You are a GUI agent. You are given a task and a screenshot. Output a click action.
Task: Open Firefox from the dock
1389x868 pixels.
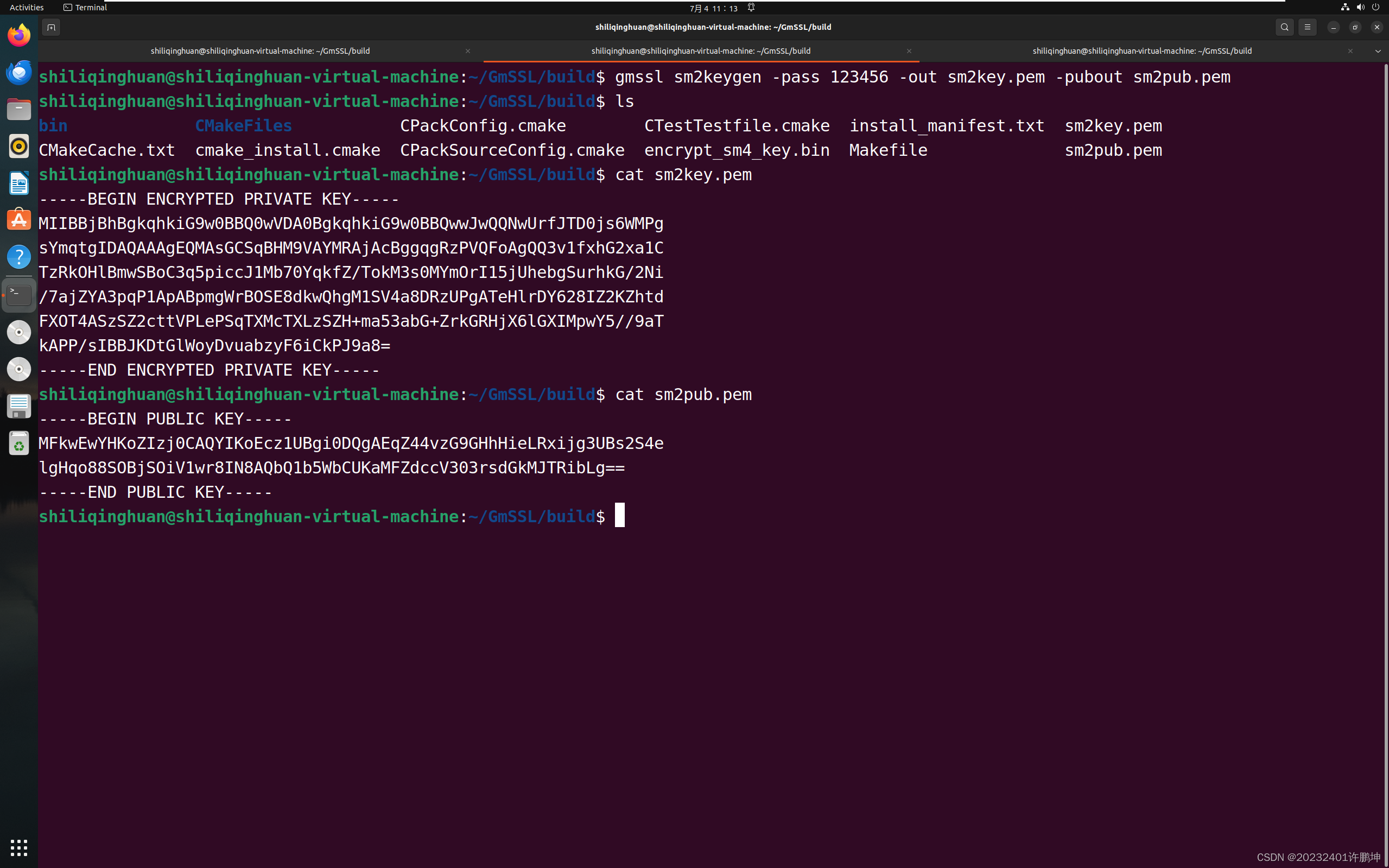(19, 35)
